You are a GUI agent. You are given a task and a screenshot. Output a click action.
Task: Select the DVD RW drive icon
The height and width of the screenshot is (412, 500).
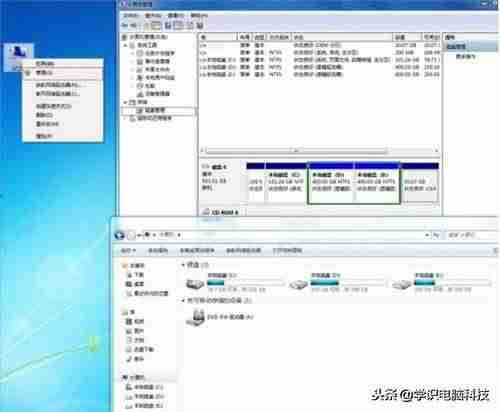195,317
